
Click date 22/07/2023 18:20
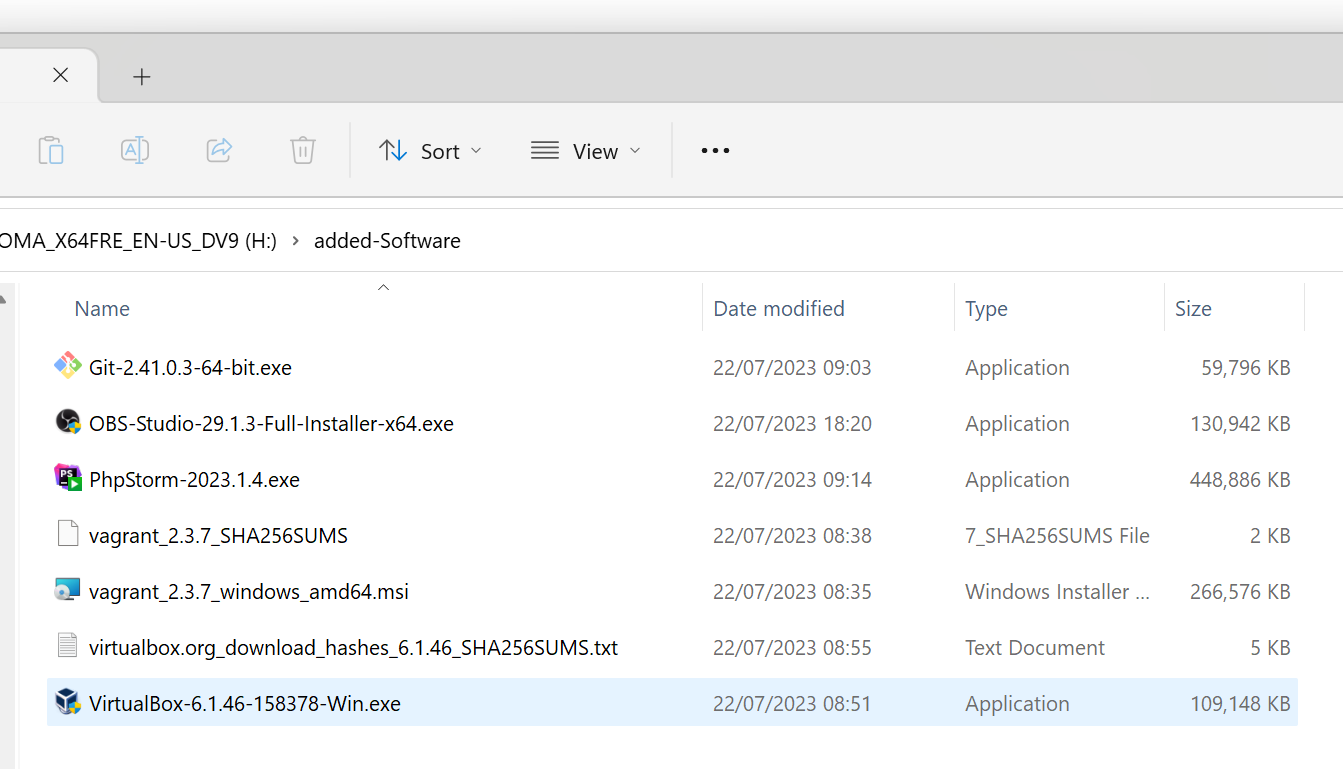792,424
